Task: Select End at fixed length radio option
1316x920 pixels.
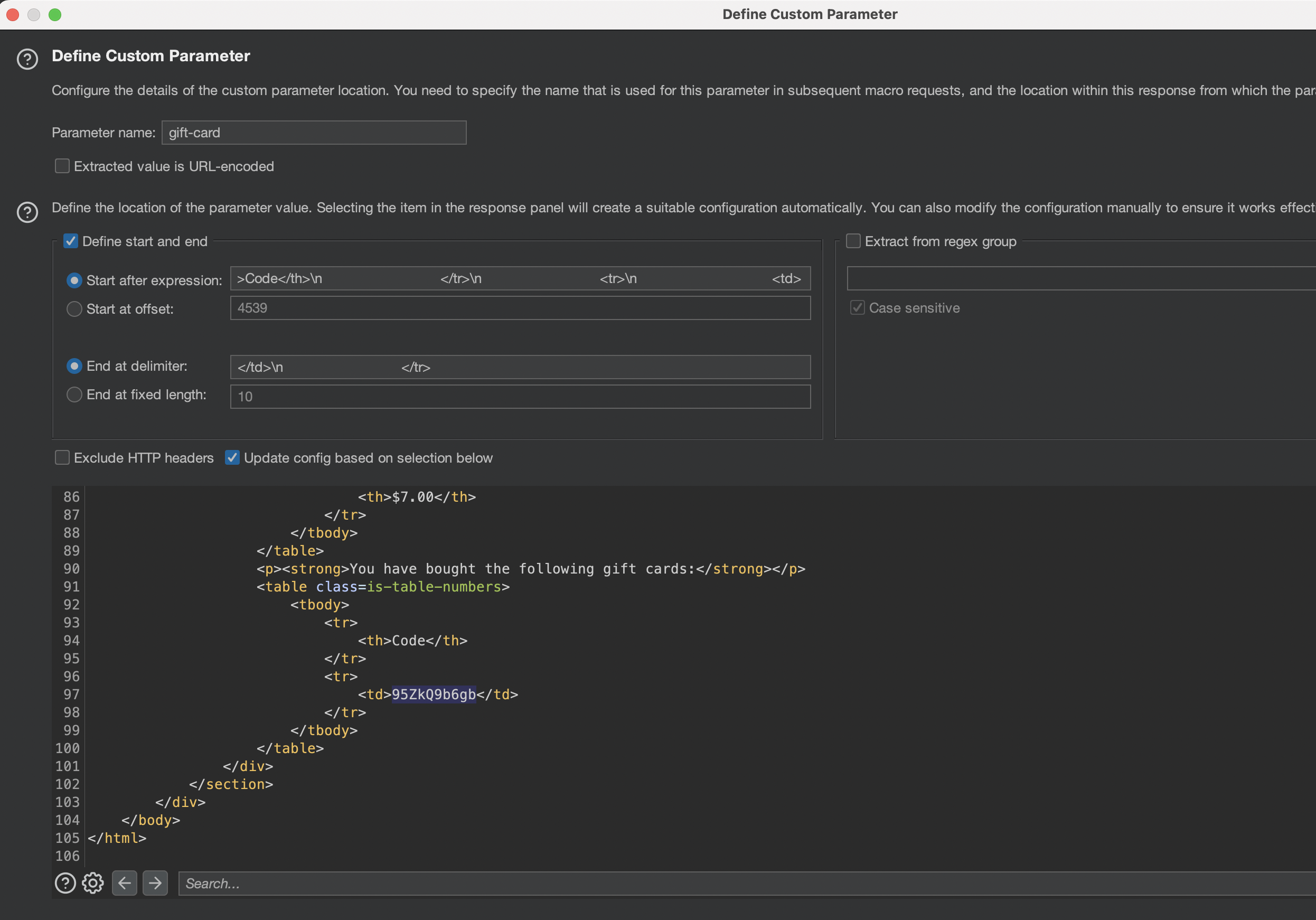Action: point(74,395)
